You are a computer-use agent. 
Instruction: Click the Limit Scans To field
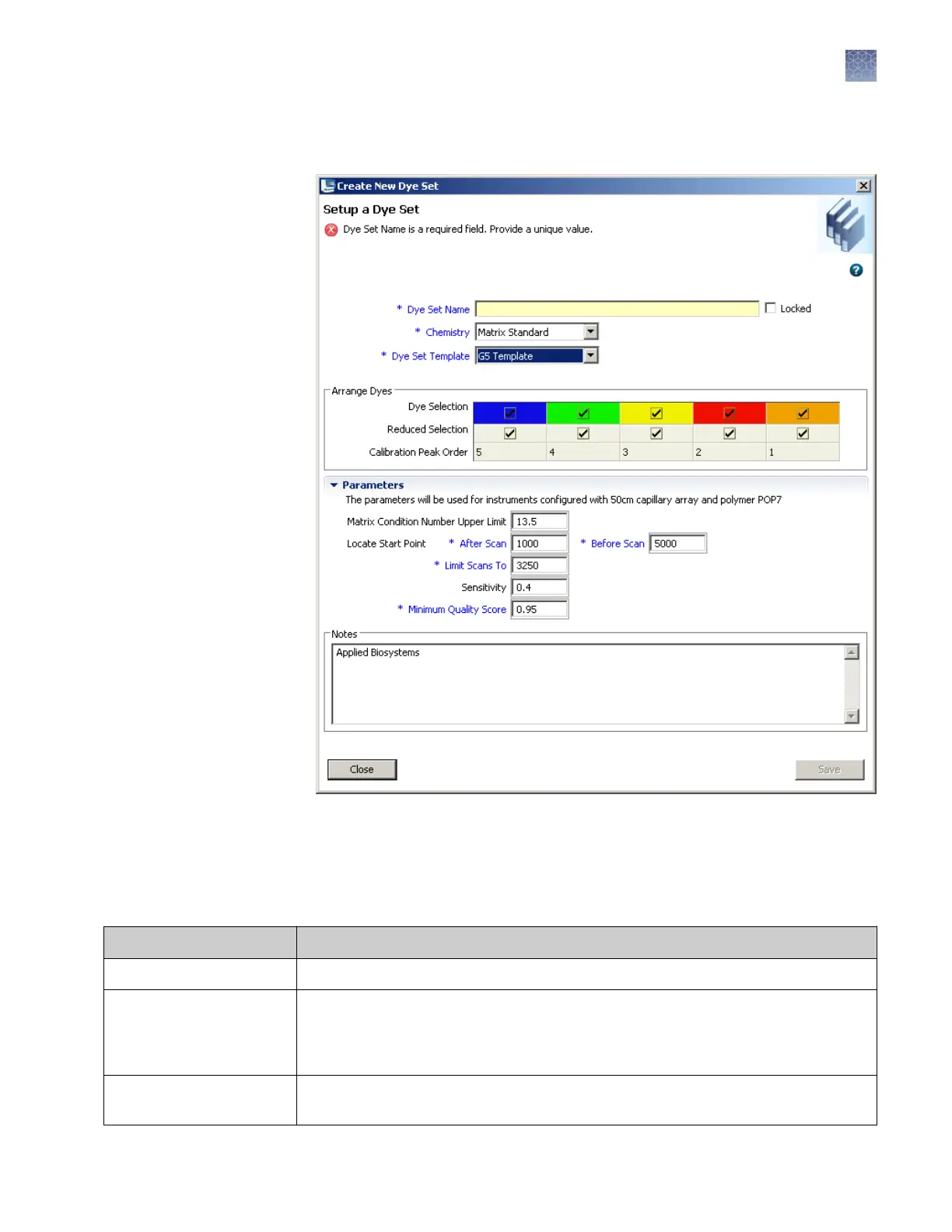pos(540,565)
